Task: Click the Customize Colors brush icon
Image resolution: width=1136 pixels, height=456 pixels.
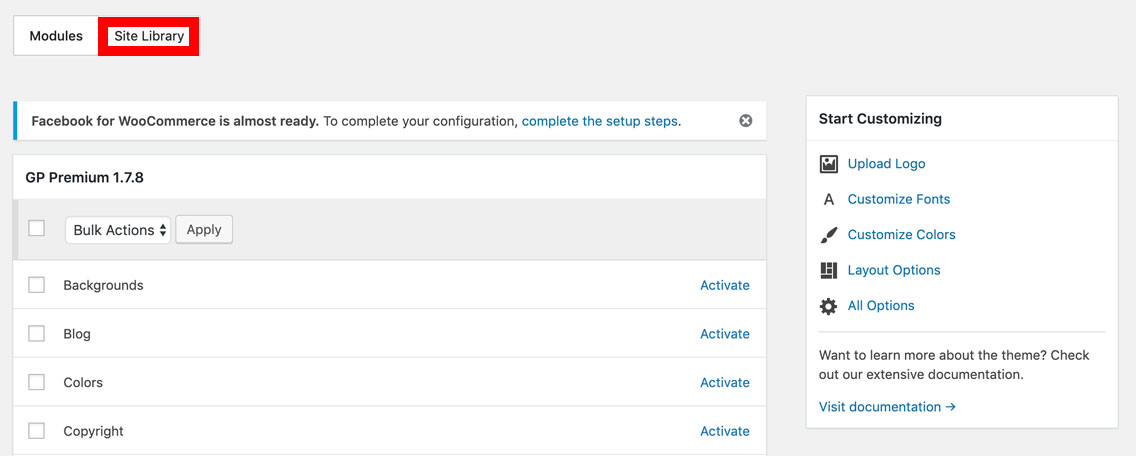Action: click(828, 235)
